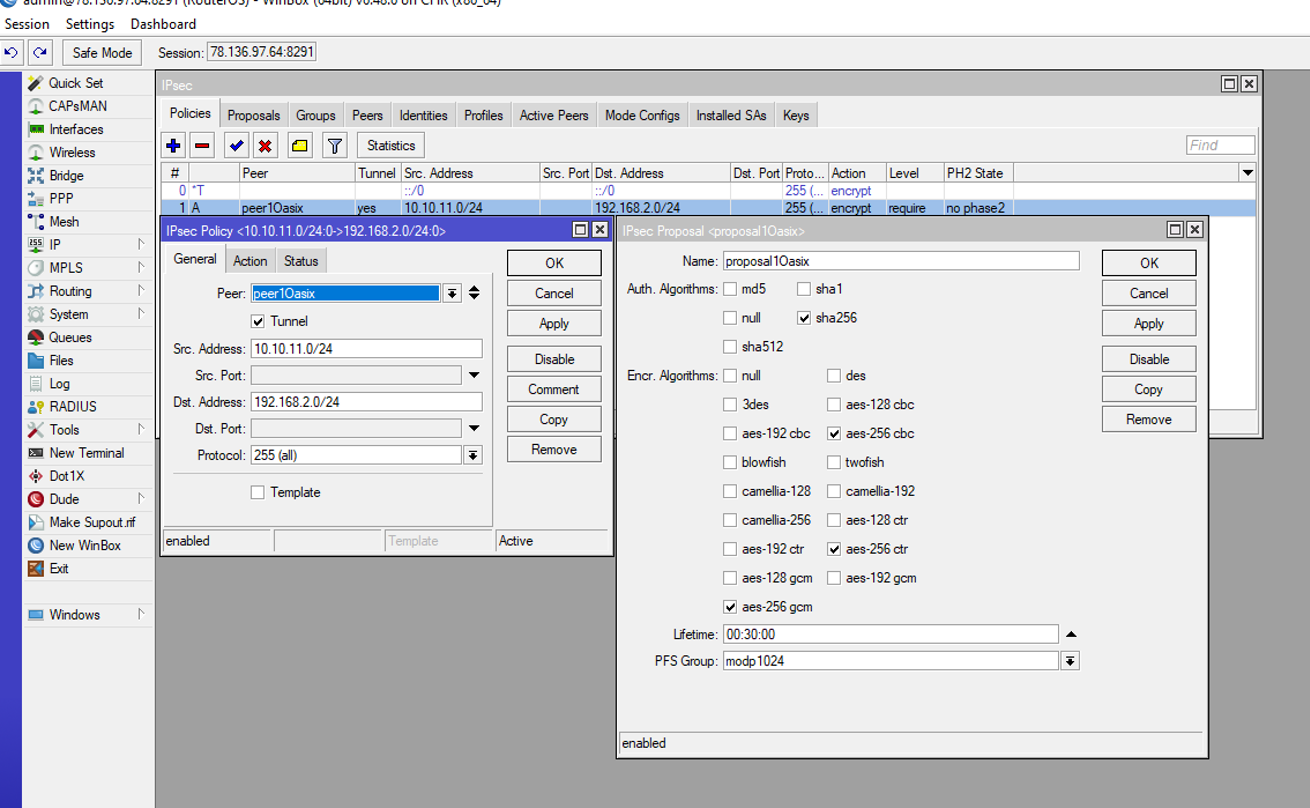
Task: Check the sha1 auth algorithm
Action: 804,289
